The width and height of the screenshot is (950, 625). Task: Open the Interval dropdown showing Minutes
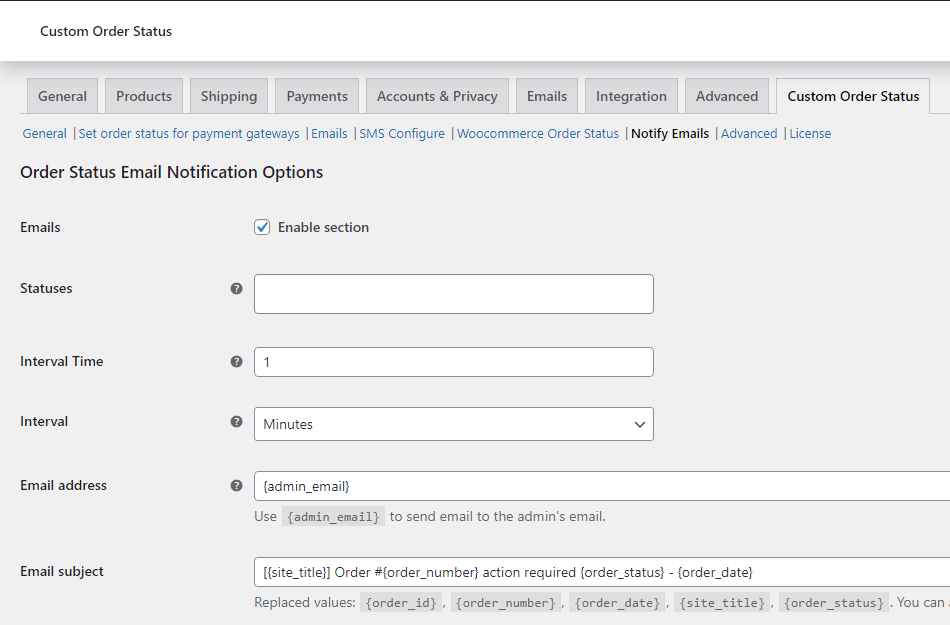click(x=453, y=424)
